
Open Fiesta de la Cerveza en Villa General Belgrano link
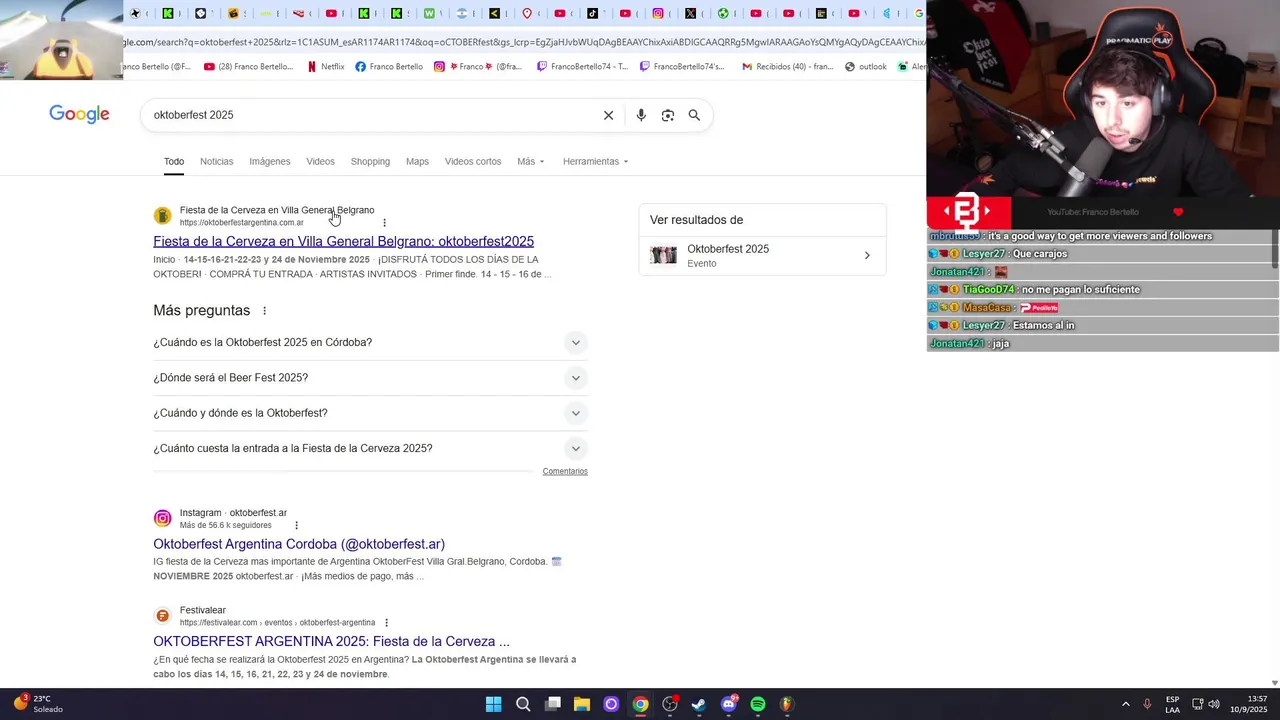tap(343, 241)
